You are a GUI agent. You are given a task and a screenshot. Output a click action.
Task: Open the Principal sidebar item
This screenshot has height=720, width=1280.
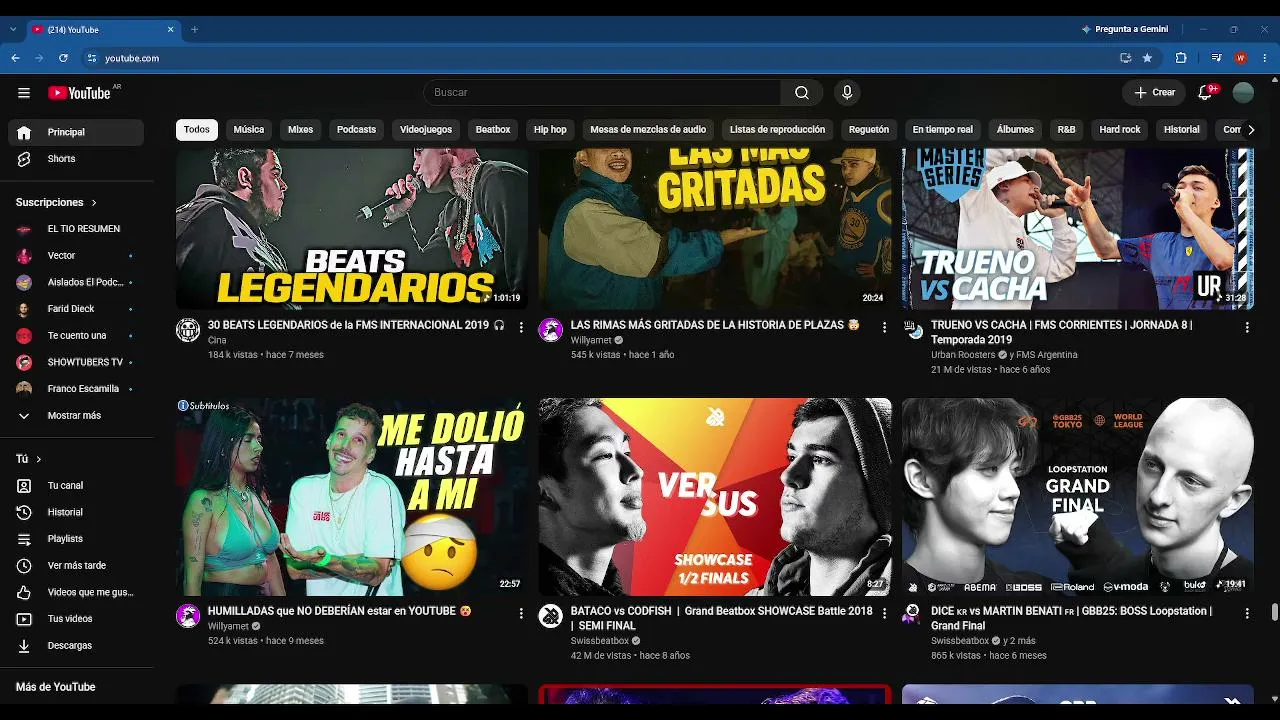point(76,132)
